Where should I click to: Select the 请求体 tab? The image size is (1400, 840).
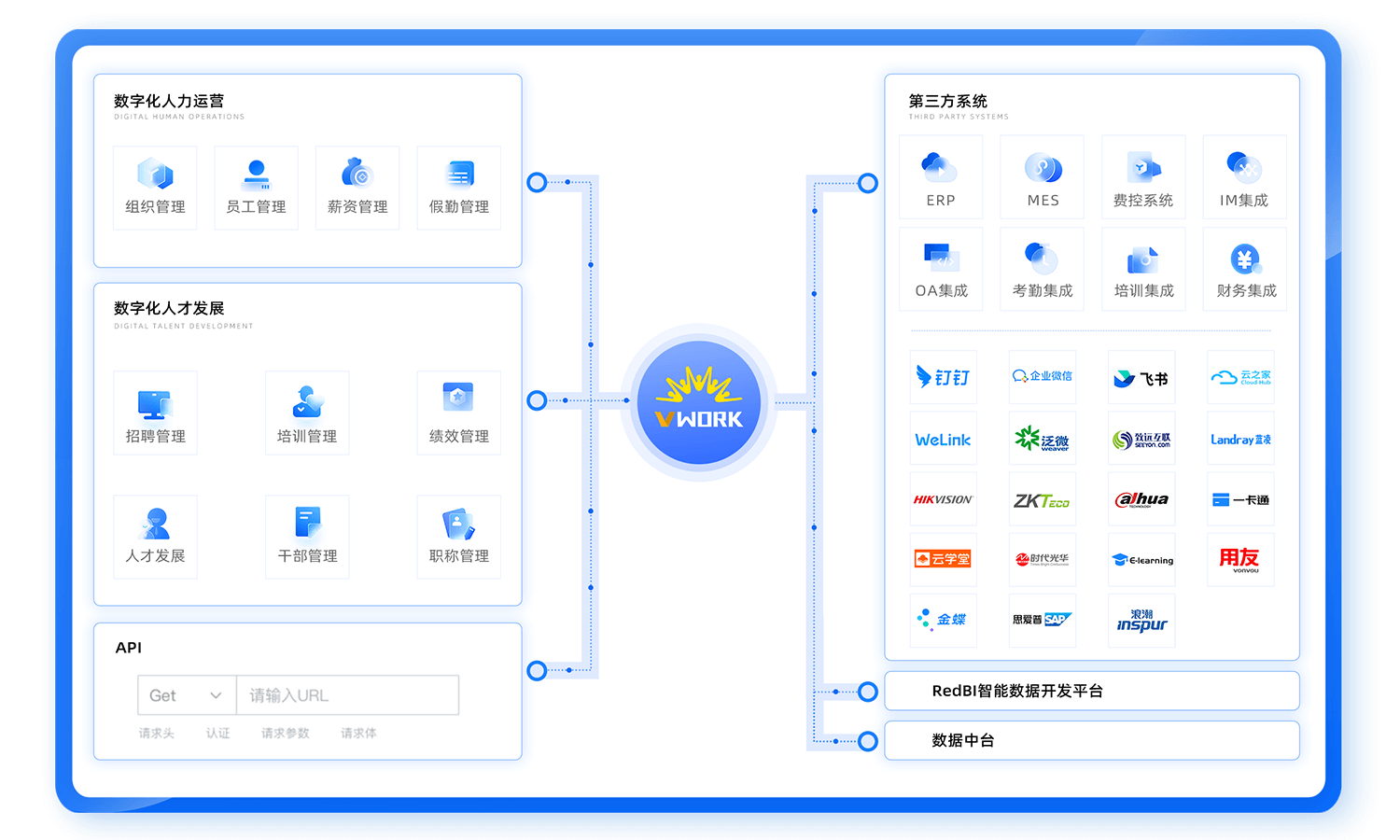tap(358, 734)
